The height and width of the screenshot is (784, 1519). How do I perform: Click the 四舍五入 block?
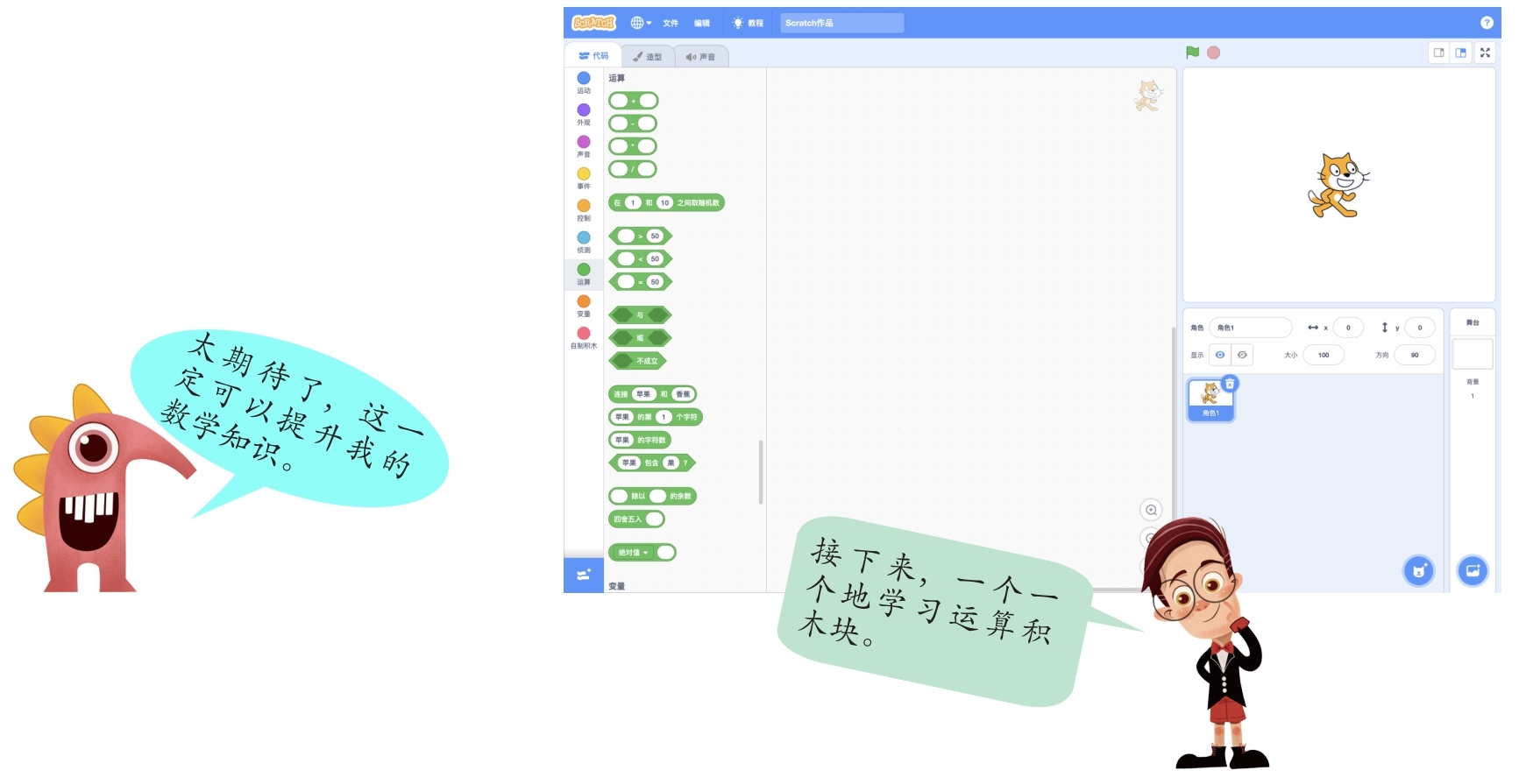click(x=636, y=519)
